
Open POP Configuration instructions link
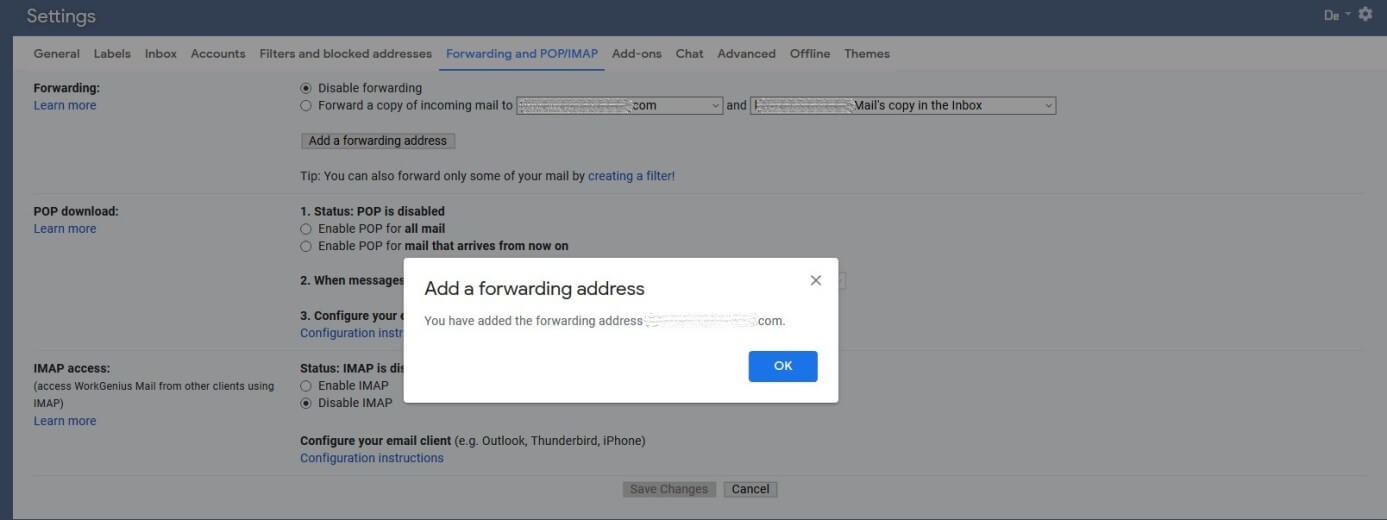(x=351, y=333)
